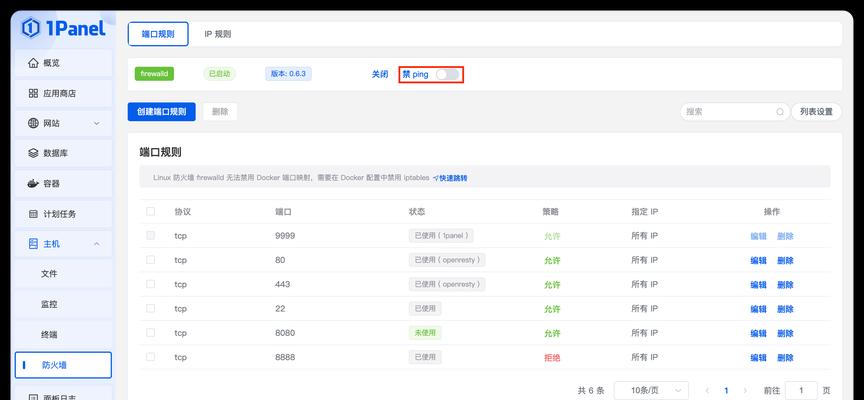Click the red 拒绝 policy text

click(x=552, y=358)
